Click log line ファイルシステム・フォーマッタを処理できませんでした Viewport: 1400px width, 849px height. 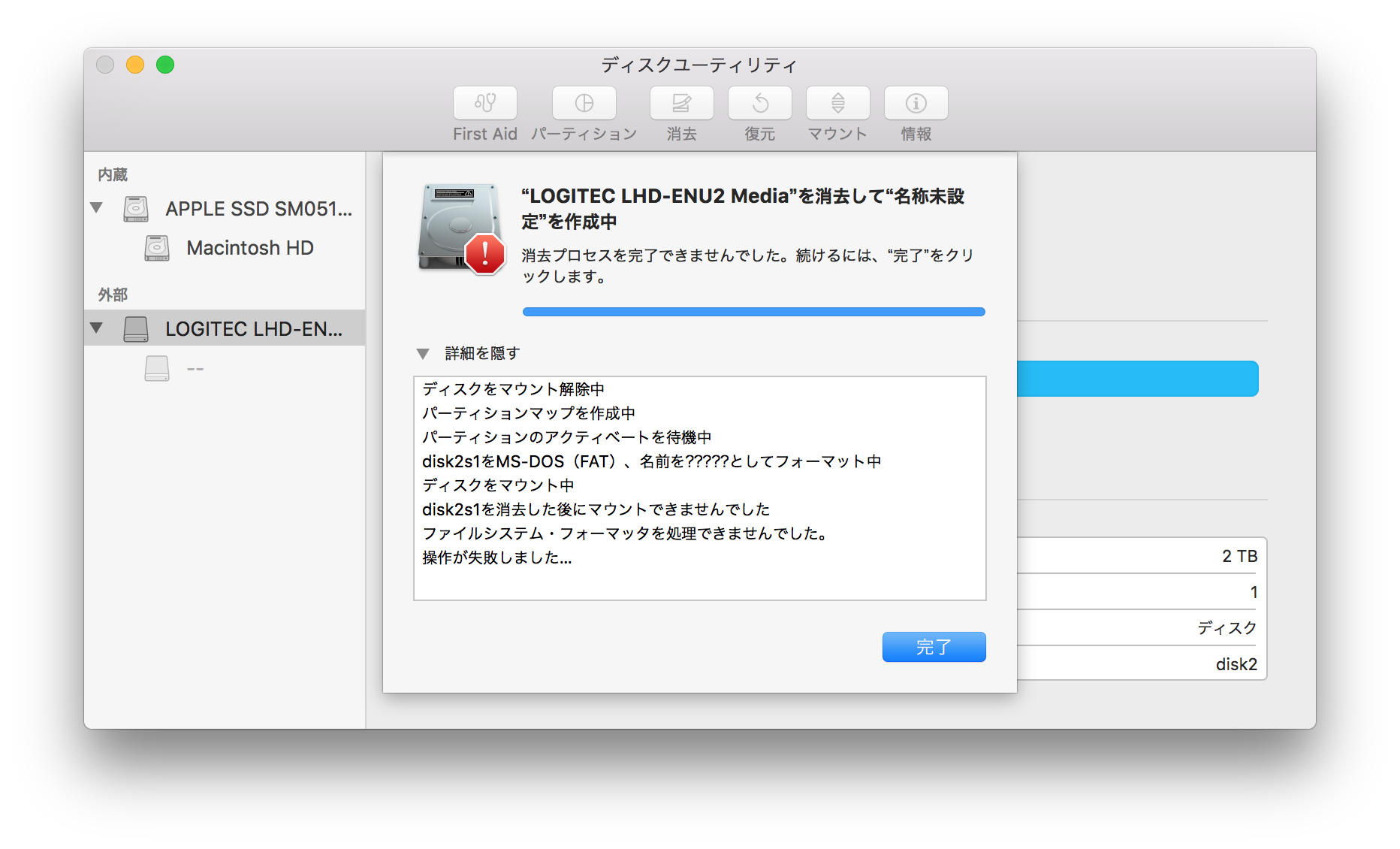click(x=626, y=533)
